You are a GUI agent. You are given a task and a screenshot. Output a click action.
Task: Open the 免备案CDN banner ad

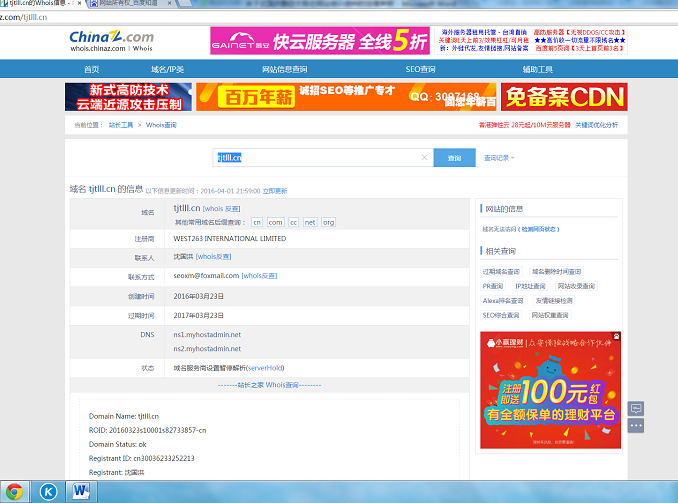click(564, 97)
